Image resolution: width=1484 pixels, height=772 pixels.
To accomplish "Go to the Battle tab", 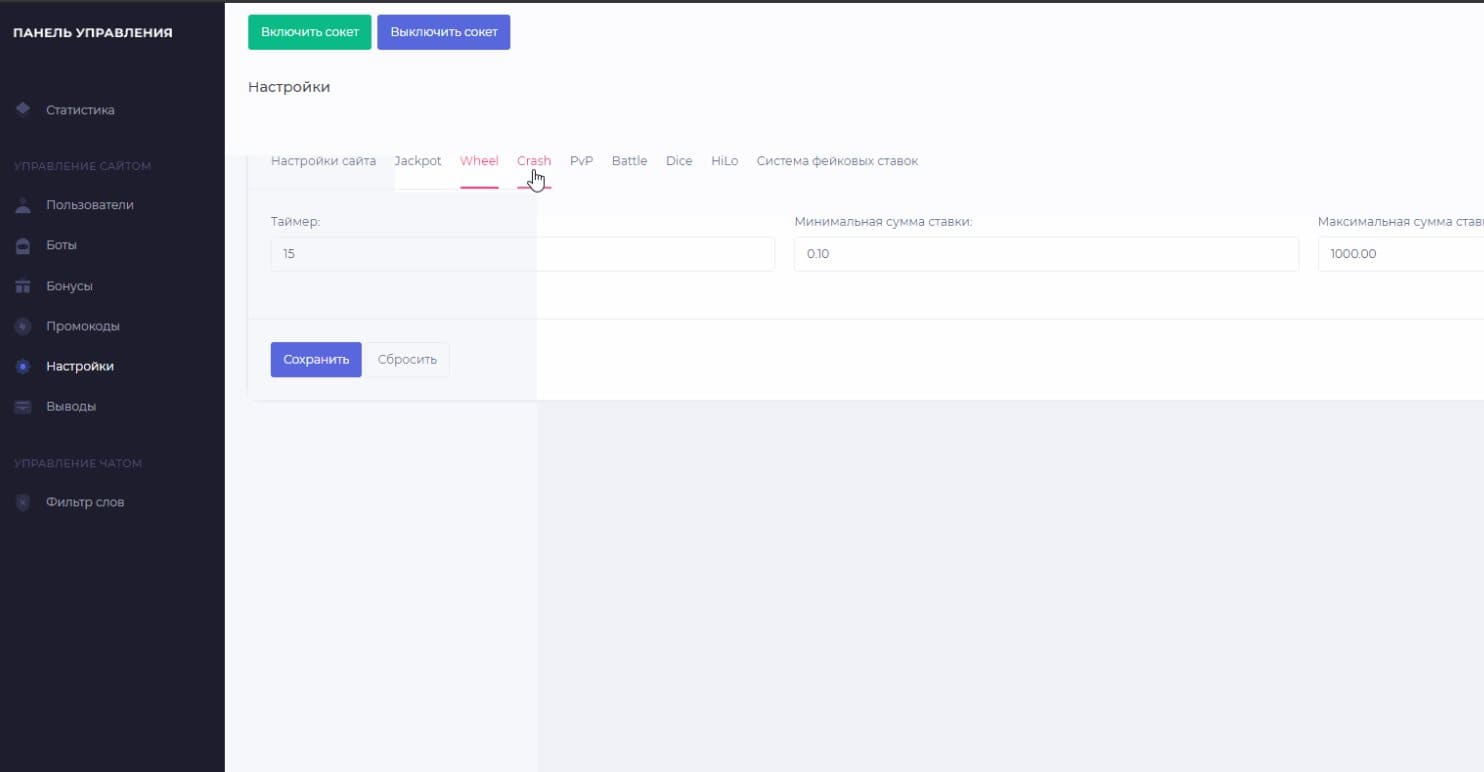I will pos(629,161).
